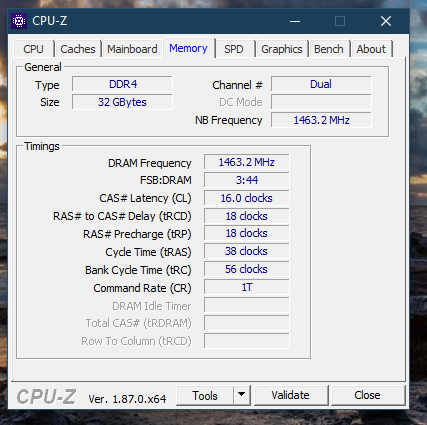Click the tRCD 18 clocks value
This screenshot has width=427, height=425.
[x=247, y=216]
